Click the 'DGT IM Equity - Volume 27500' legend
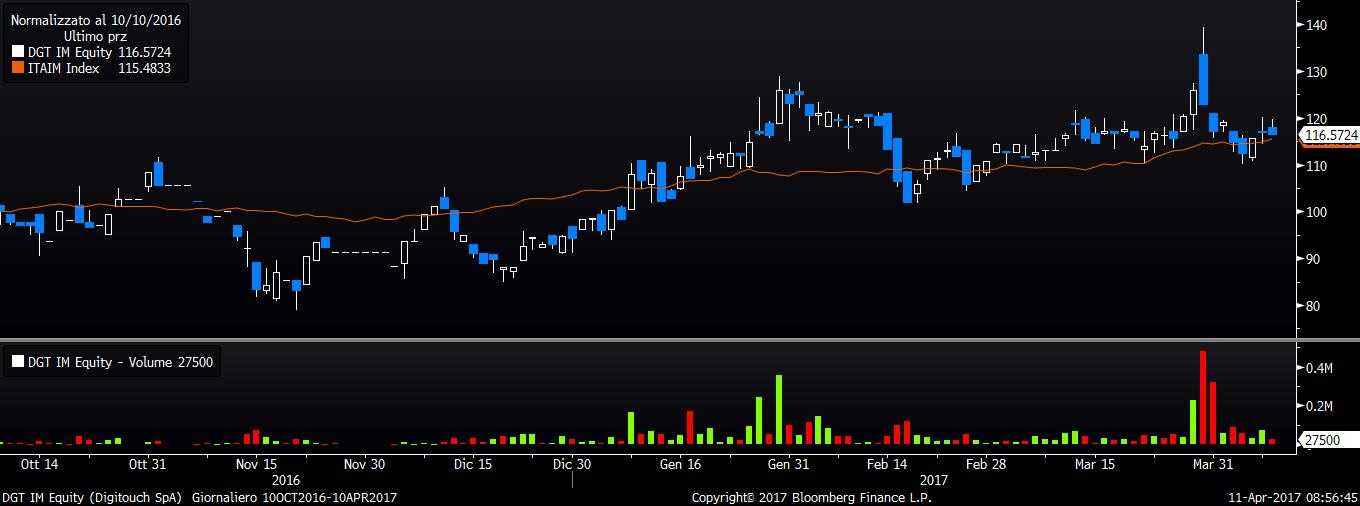The height and width of the screenshot is (506, 1360). pos(111,363)
